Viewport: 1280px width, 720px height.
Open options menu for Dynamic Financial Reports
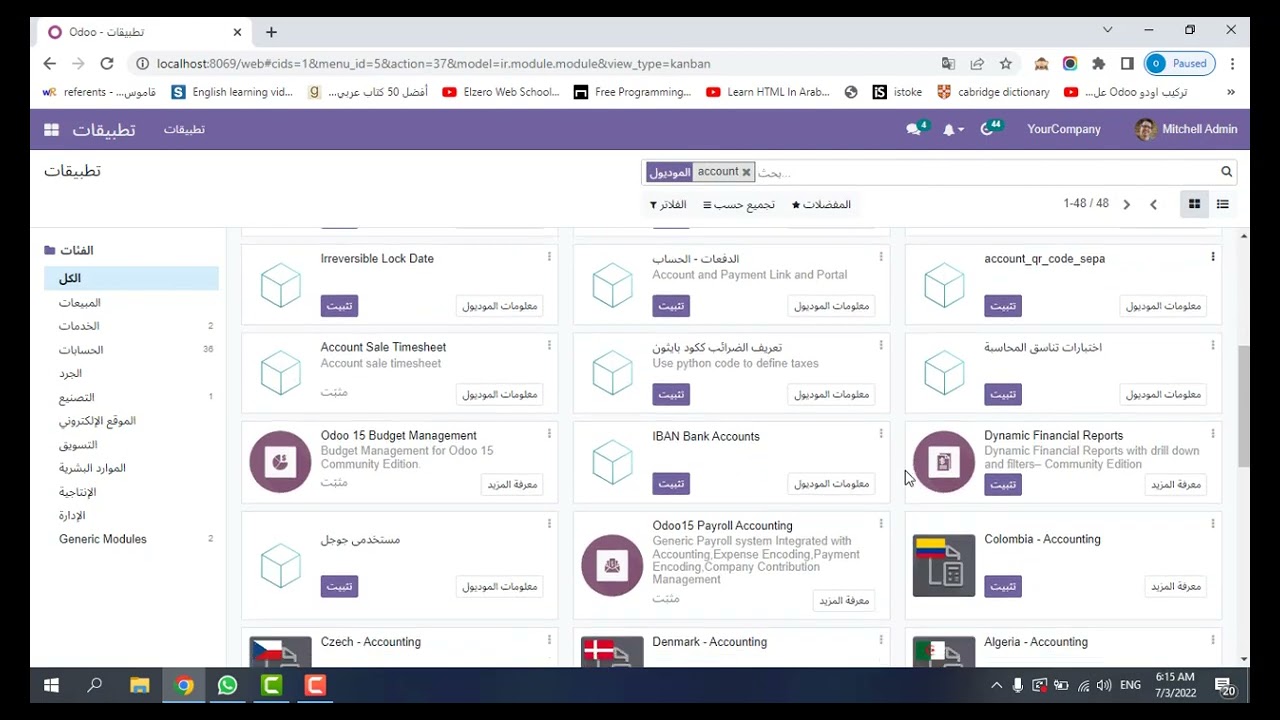1213,434
